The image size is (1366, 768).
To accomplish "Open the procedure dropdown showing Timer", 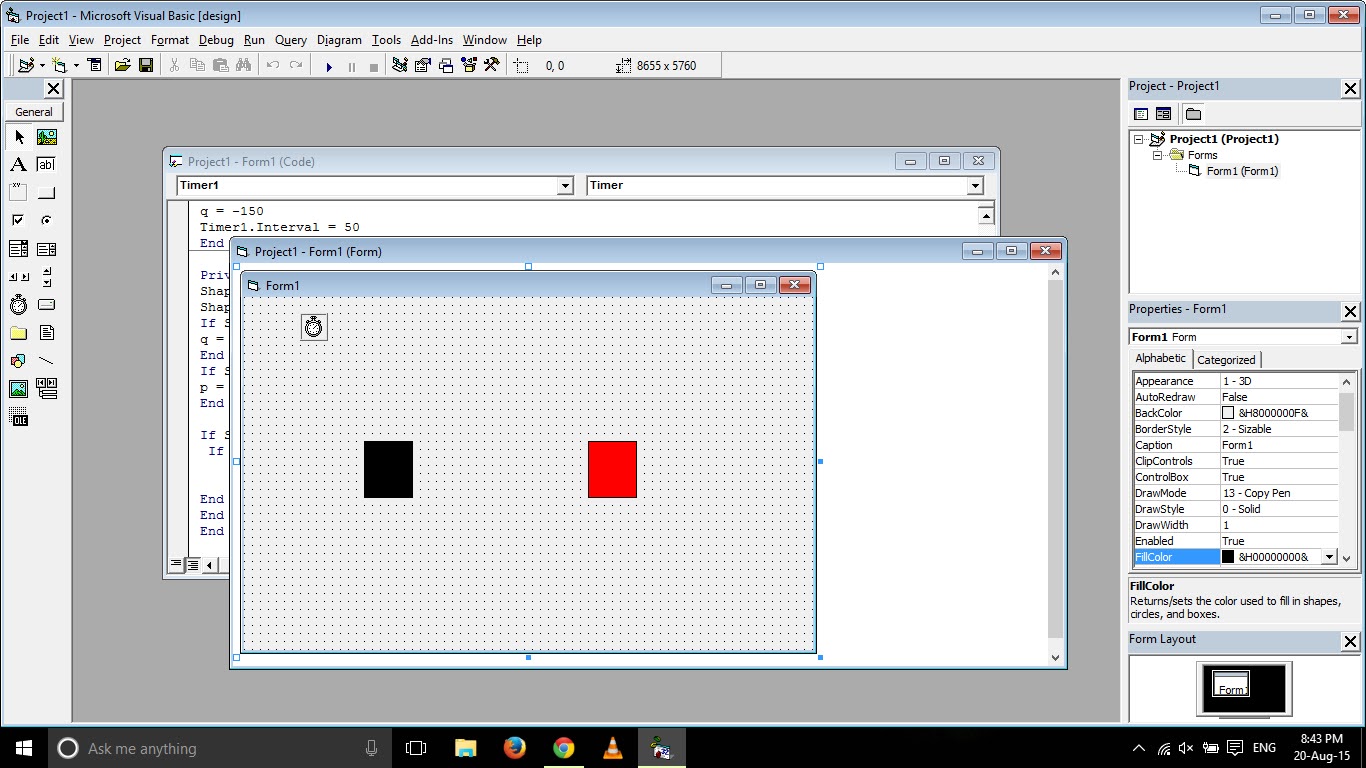I will pos(975,185).
